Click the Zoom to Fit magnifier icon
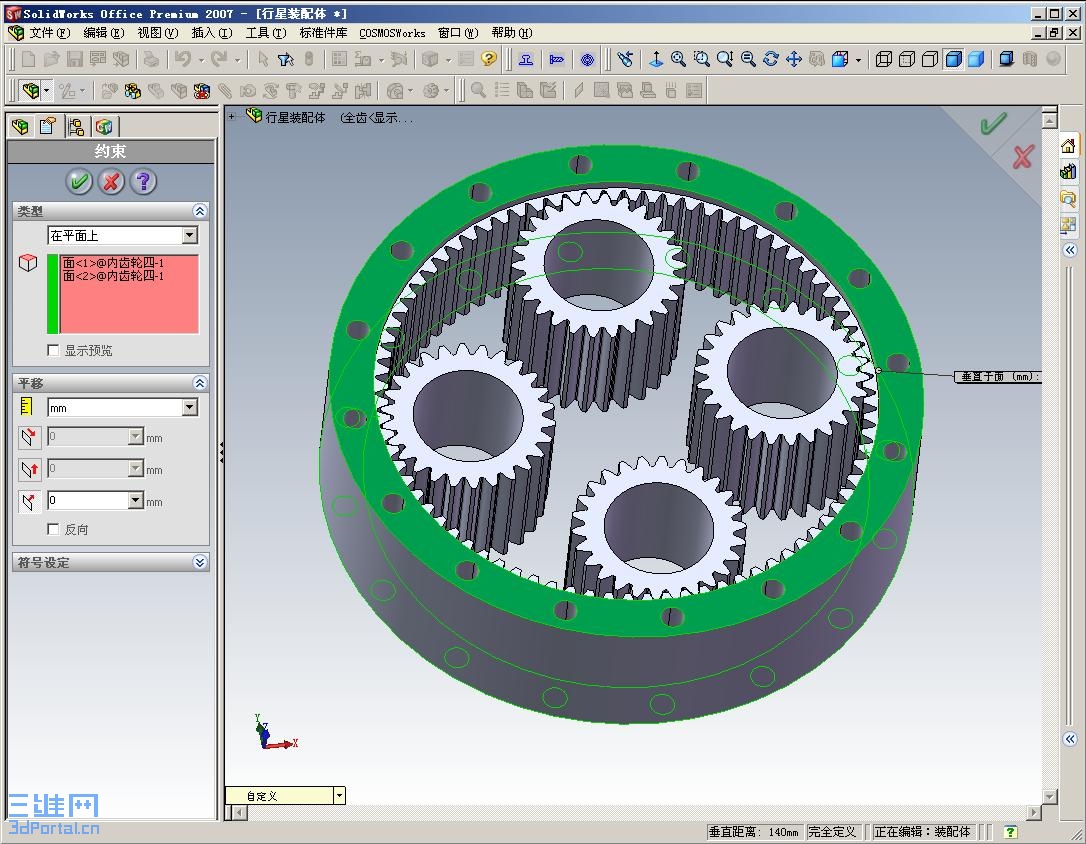Screen dimensions: 1086x844 [x=678, y=60]
